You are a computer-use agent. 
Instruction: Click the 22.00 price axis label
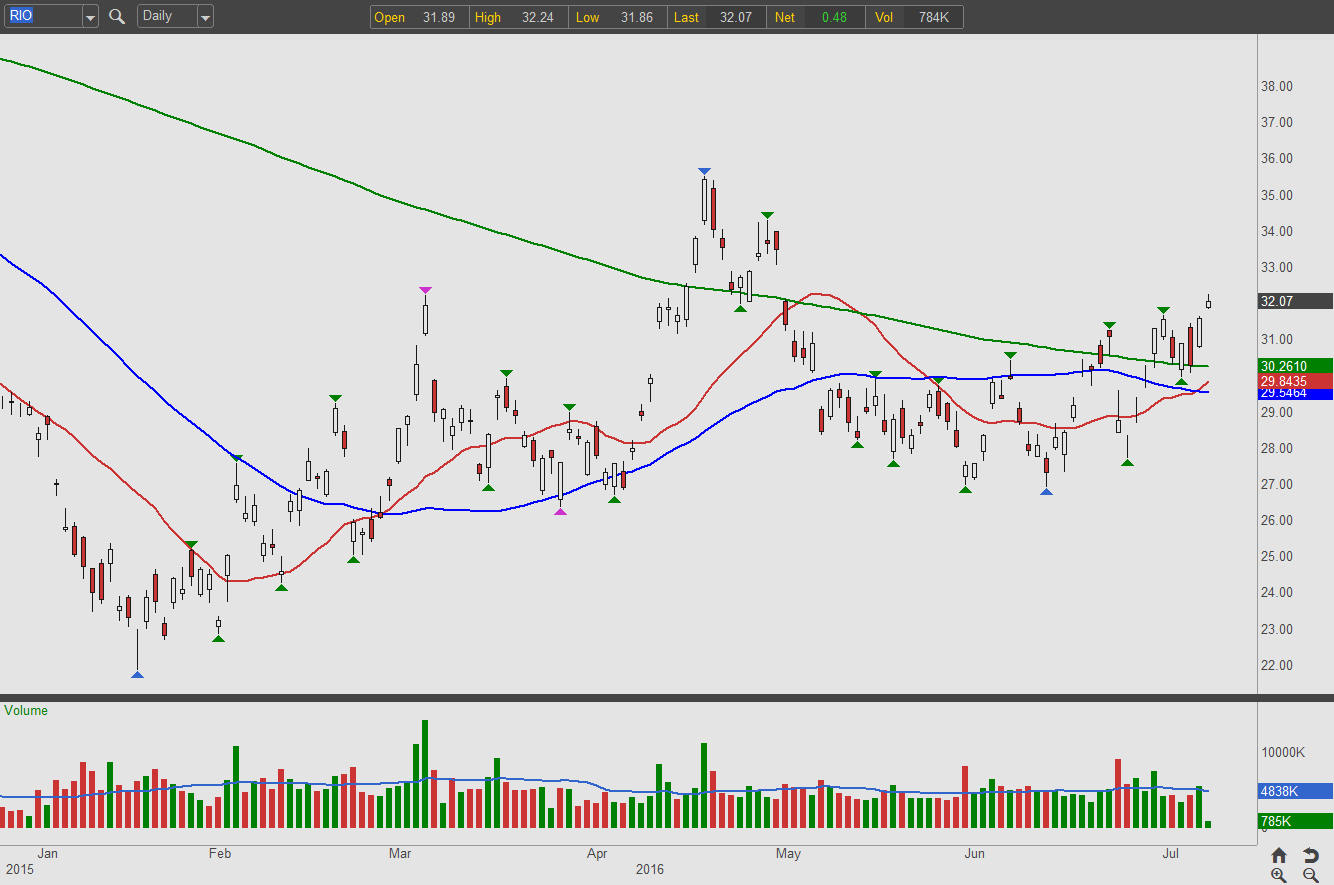tap(1278, 665)
